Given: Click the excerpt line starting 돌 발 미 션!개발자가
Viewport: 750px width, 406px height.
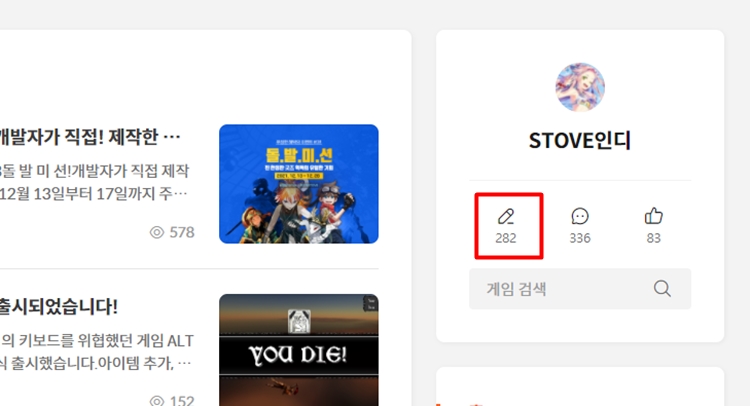Looking at the screenshot, I should 95,171.
